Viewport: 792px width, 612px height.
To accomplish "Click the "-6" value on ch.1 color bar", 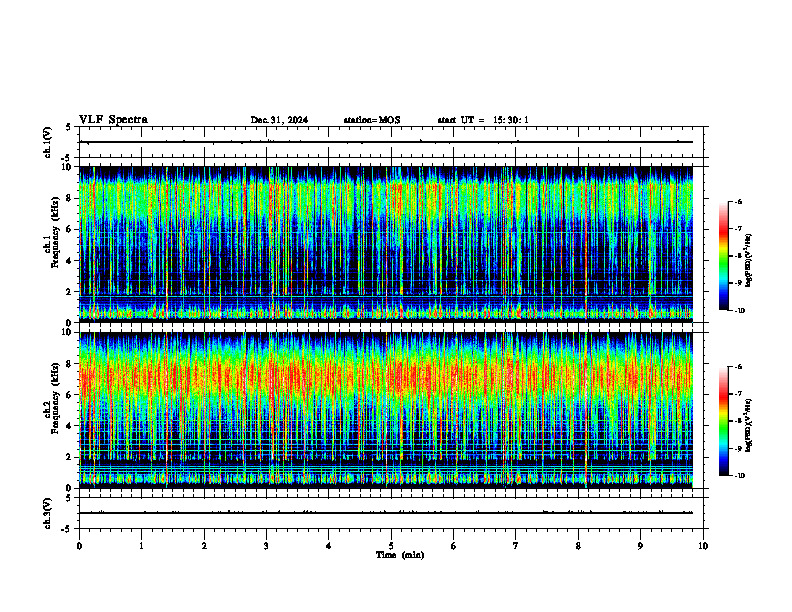I will [739, 202].
